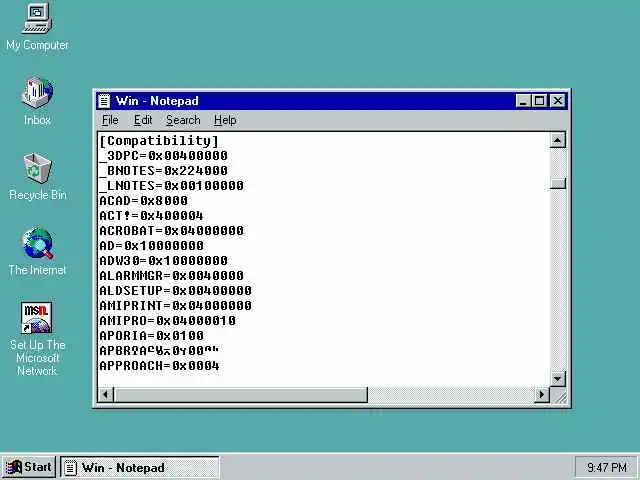Viewport: 640px width, 480px height.
Task: Click the horizontal scrollbar right arrow
Action: 542,395
